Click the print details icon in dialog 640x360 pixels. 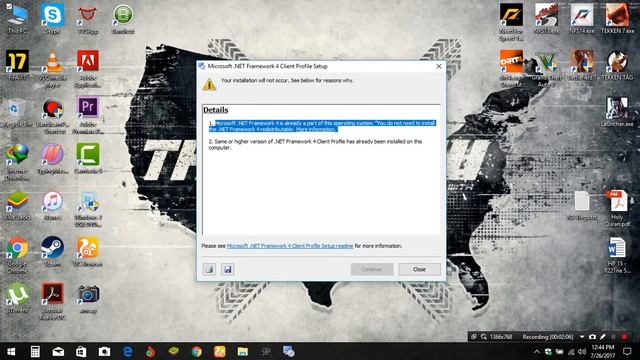(x=209, y=269)
